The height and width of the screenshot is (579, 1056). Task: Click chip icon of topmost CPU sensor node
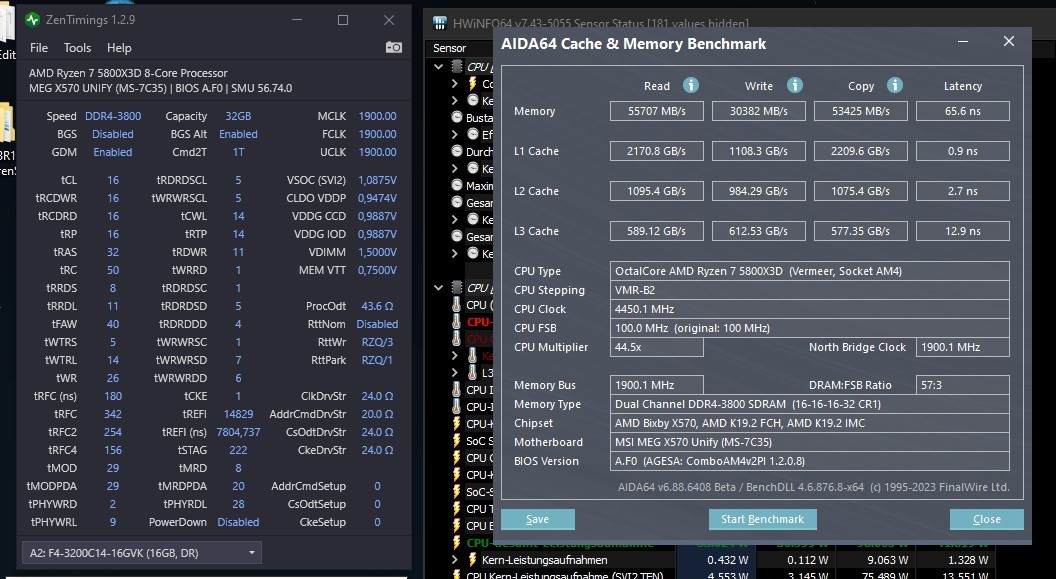[x=457, y=67]
